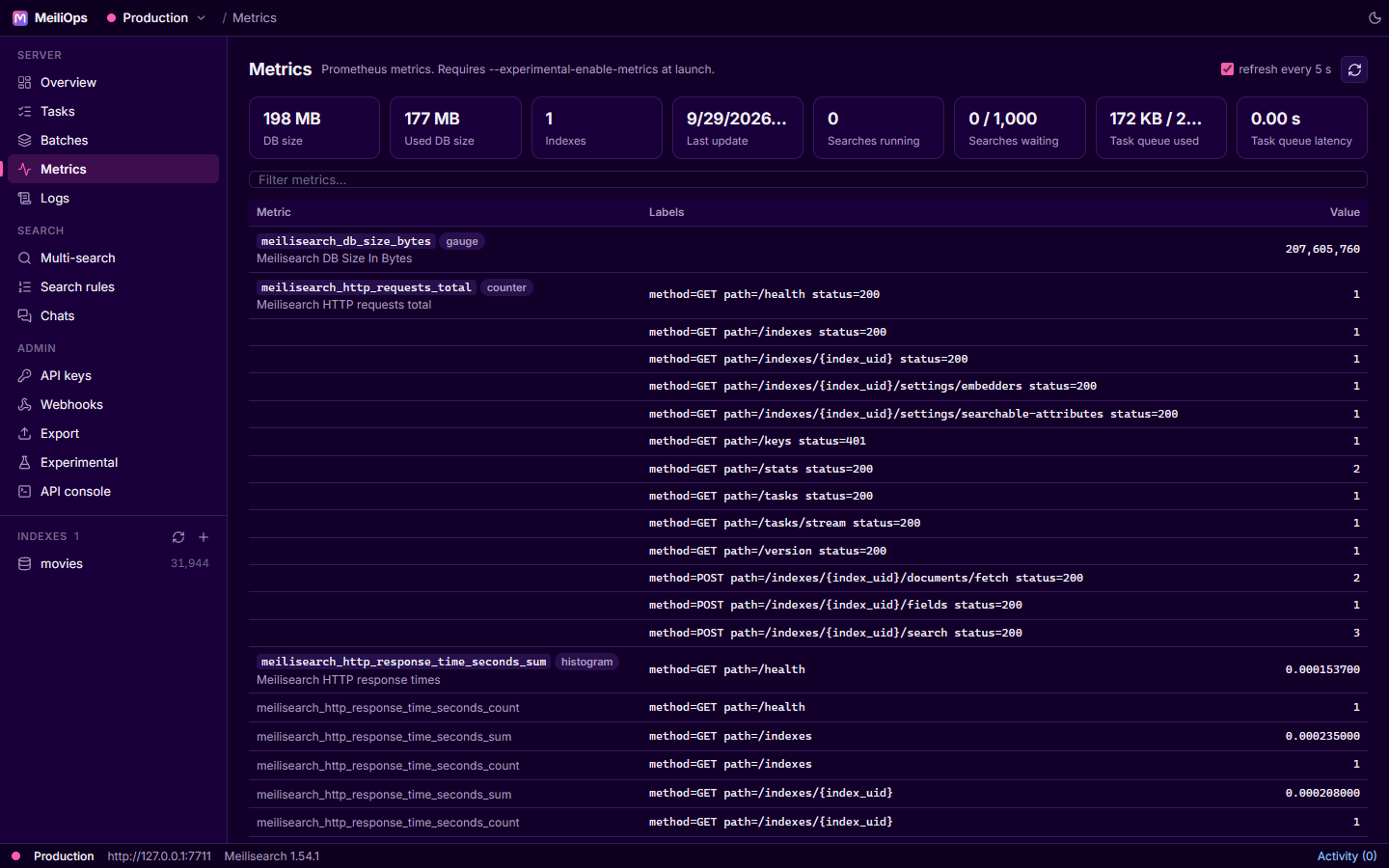Click the MeiliOps brand name

61,18
